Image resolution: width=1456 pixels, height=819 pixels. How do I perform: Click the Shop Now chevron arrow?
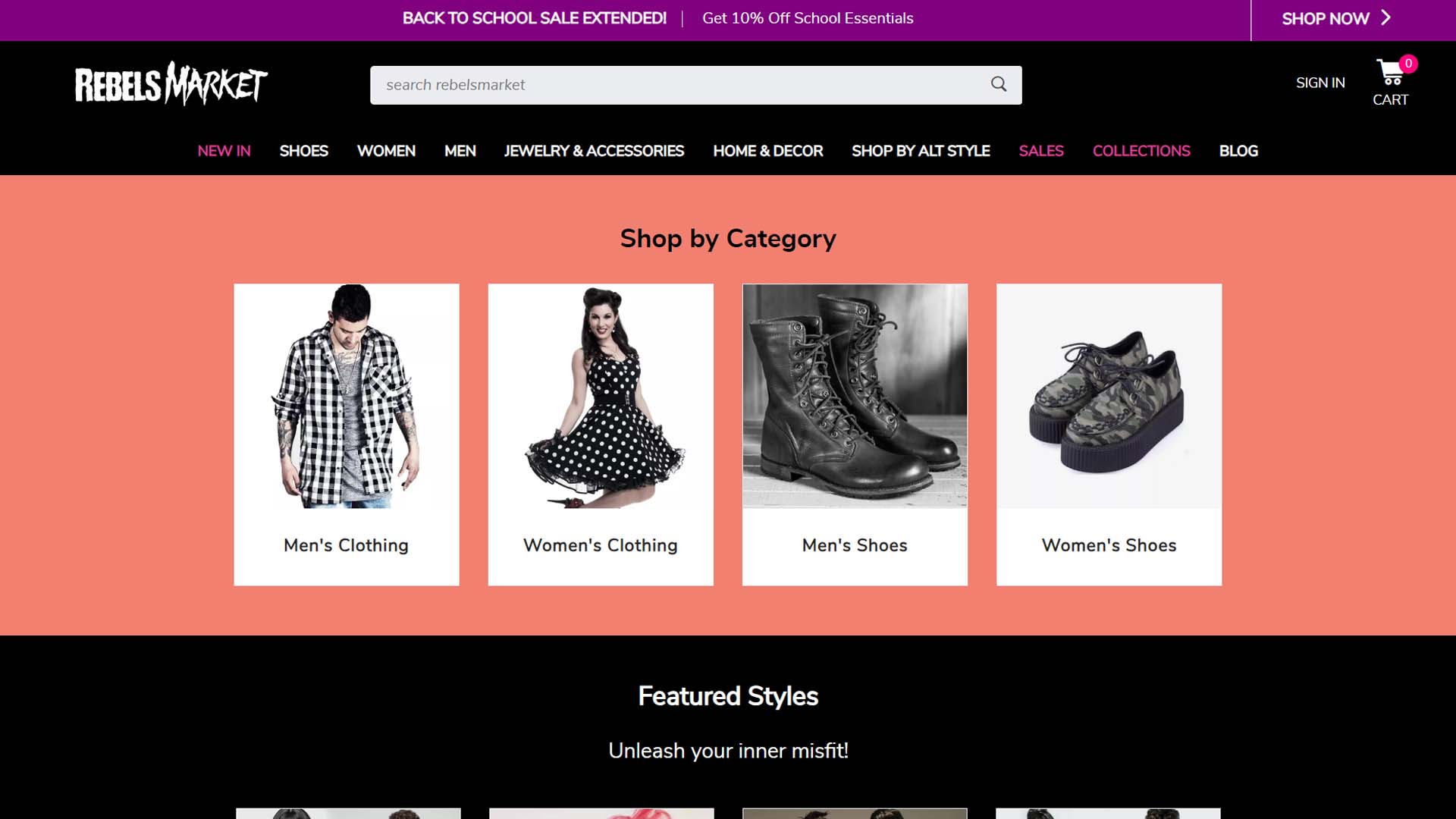[x=1385, y=17]
